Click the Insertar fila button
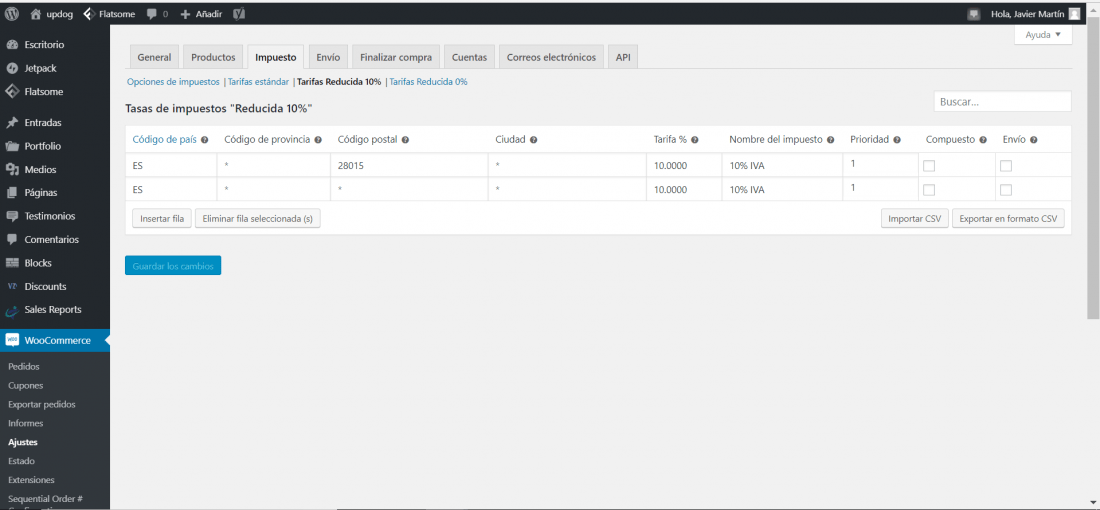The height and width of the screenshot is (510, 1100). tap(162, 219)
